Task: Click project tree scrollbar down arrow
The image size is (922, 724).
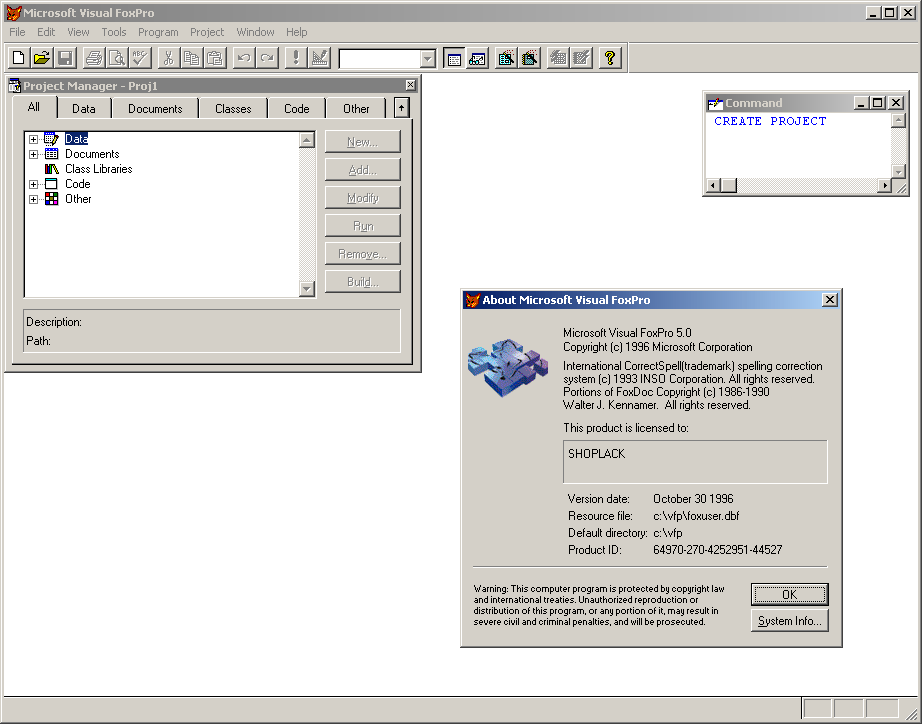Action: pos(307,288)
